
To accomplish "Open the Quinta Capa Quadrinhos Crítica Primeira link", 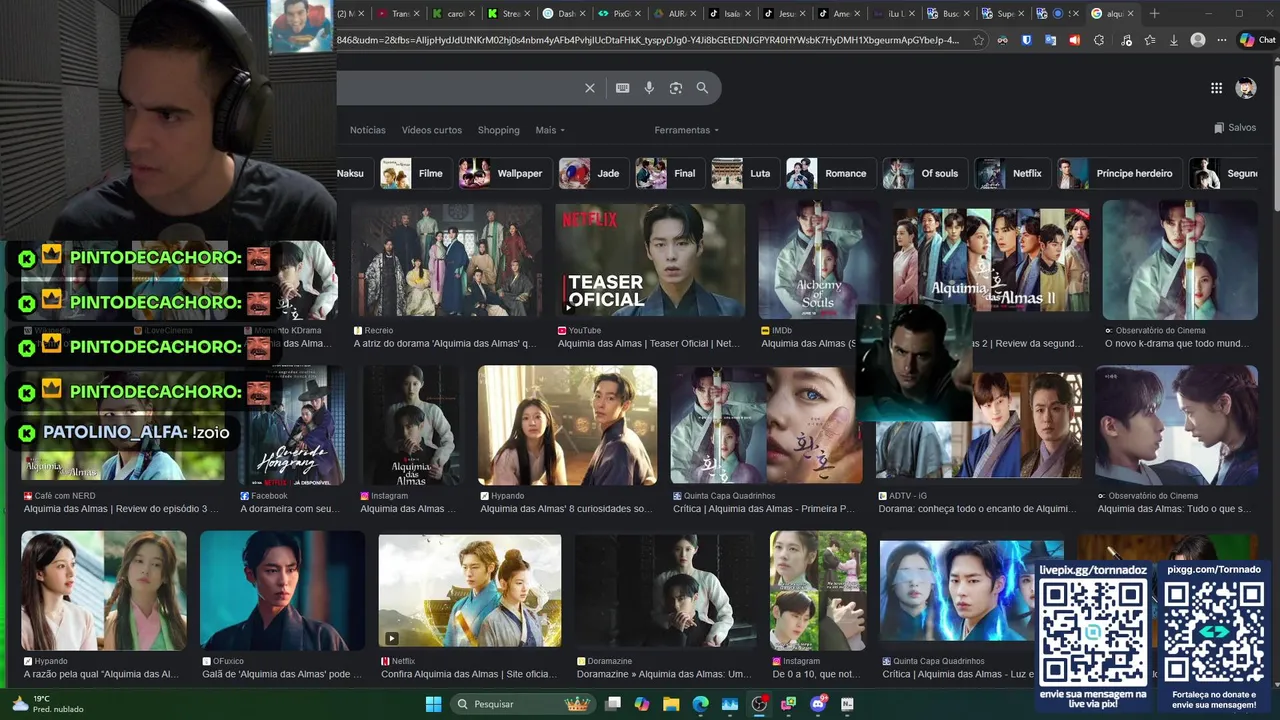I will tap(764, 508).
